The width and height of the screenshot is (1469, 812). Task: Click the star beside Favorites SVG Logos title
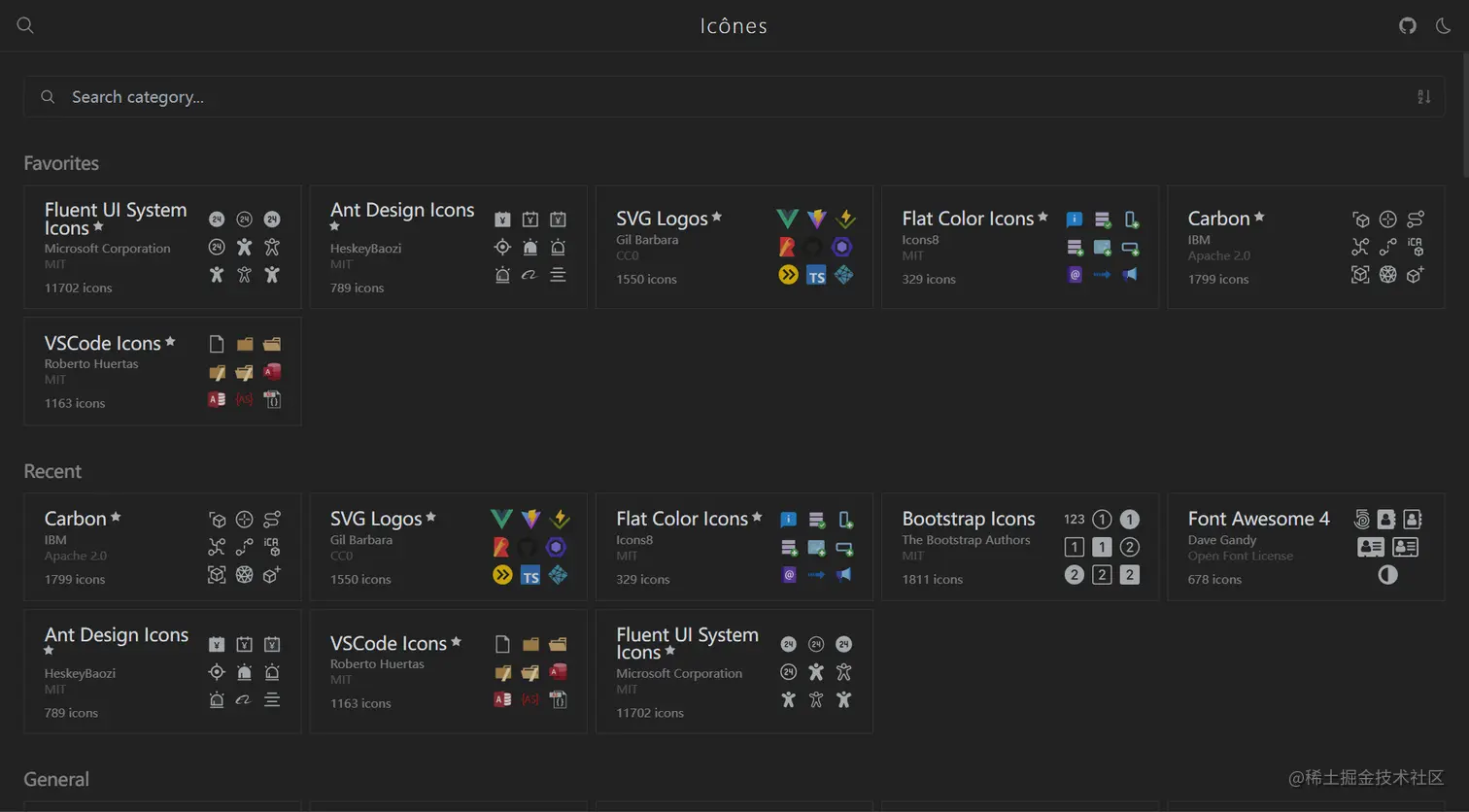717,217
